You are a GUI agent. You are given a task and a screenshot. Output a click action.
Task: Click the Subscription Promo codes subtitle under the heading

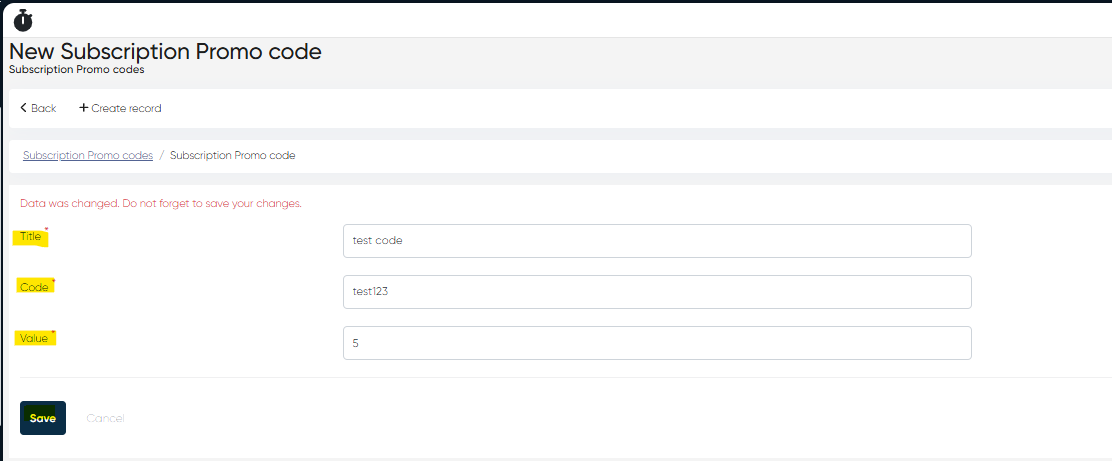tap(76, 70)
